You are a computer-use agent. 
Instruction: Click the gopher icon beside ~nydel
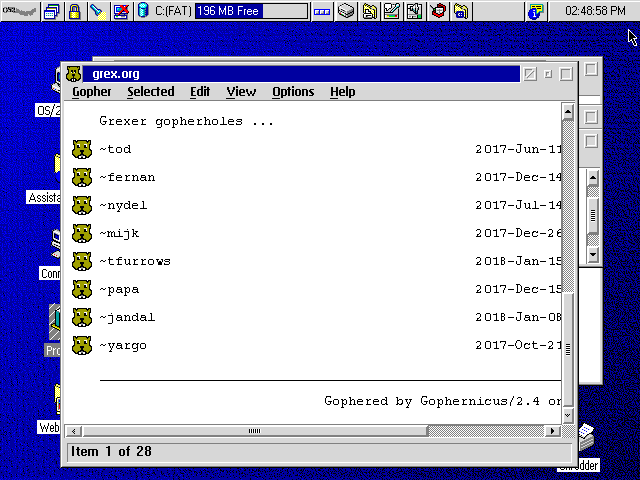[82, 206]
